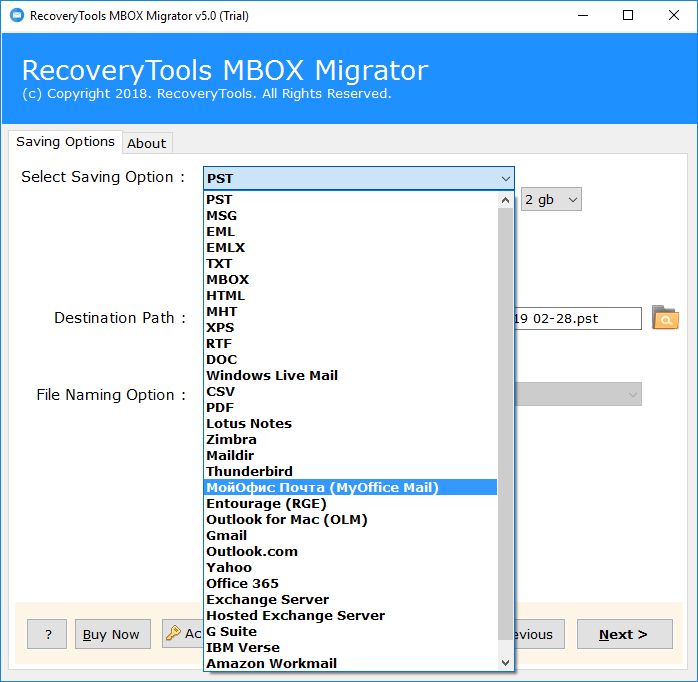The height and width of the screenshot is (682, 698).
Task: Select Maildir saving option
Action: click(351, 456)
